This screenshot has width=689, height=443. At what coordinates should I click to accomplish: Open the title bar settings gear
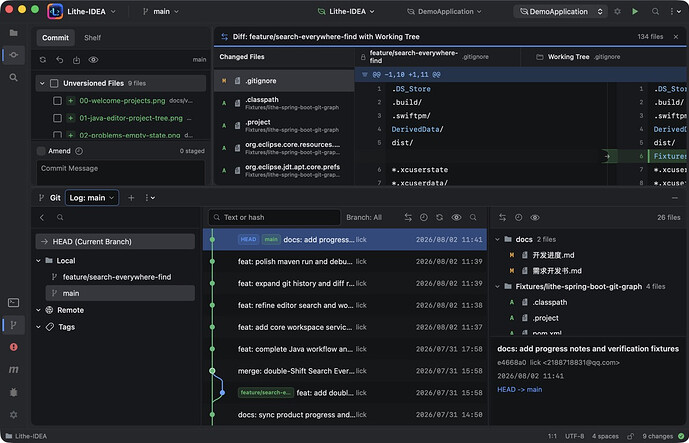[x=617, y=11]
